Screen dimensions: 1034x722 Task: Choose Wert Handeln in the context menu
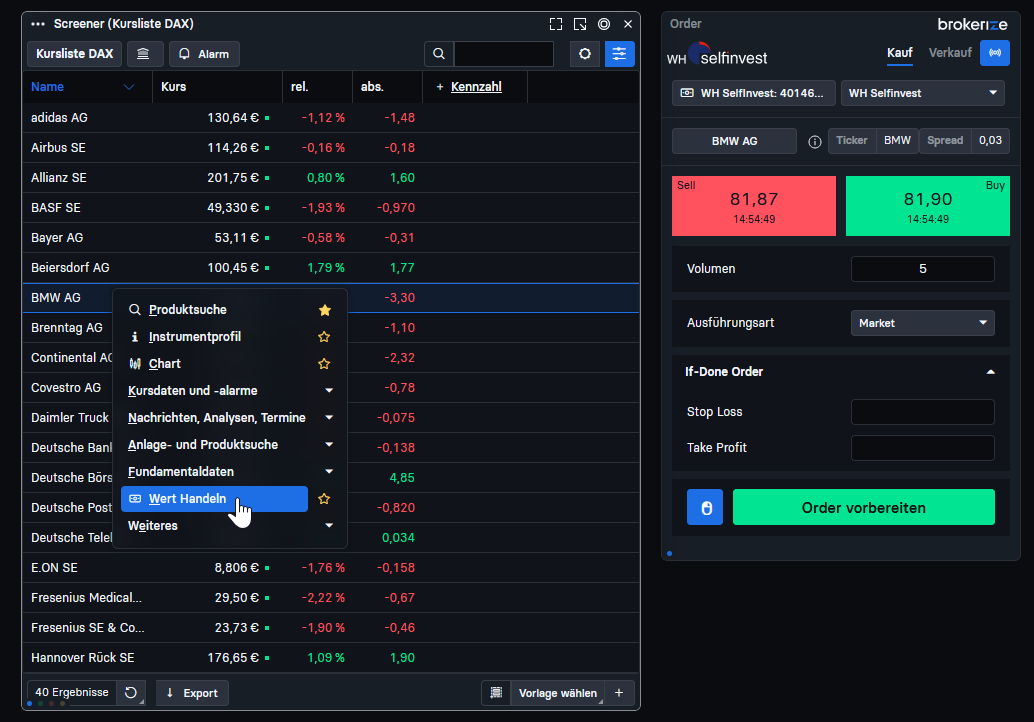coord(214,499)
